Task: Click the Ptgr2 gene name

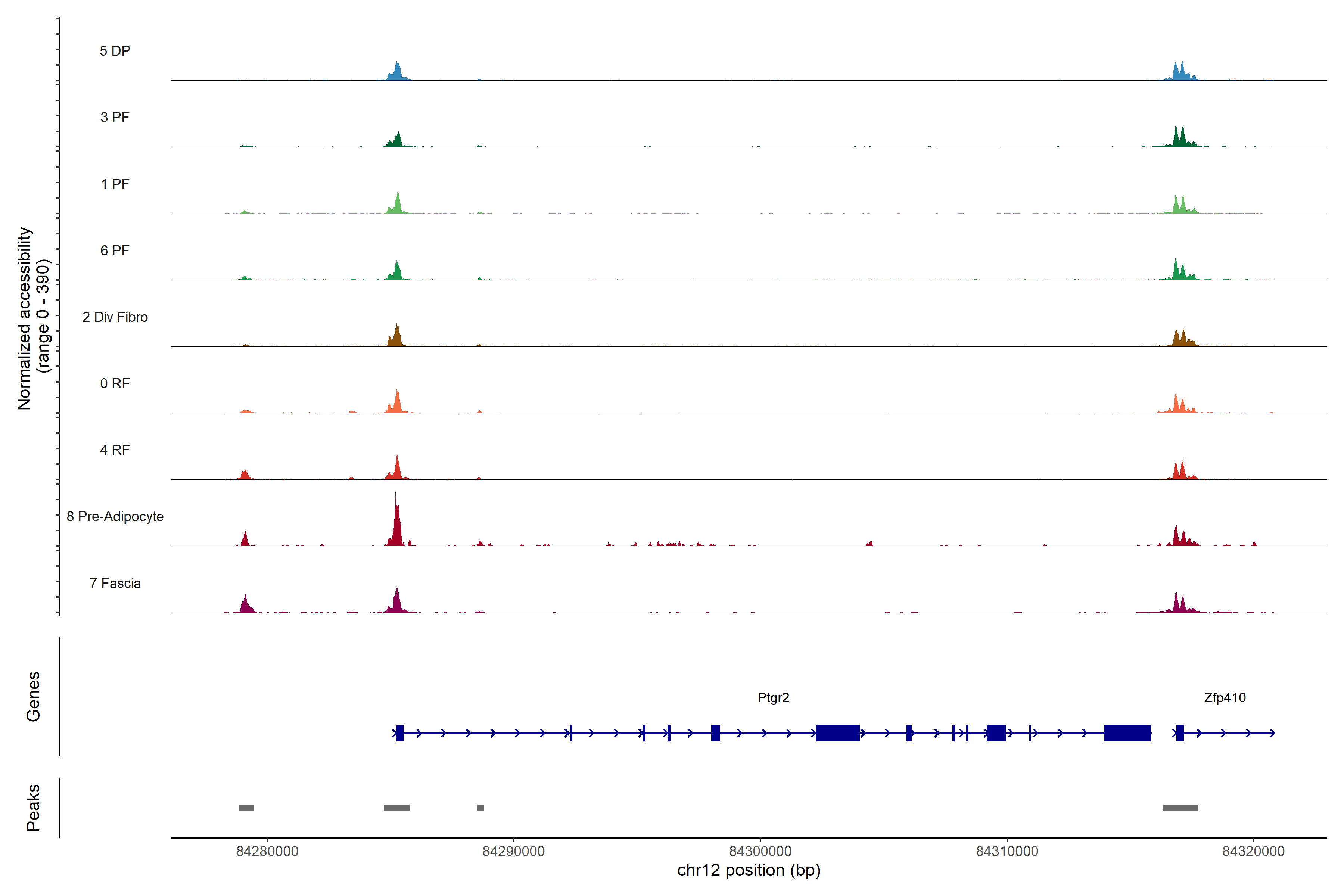Action: pos(773,698)
